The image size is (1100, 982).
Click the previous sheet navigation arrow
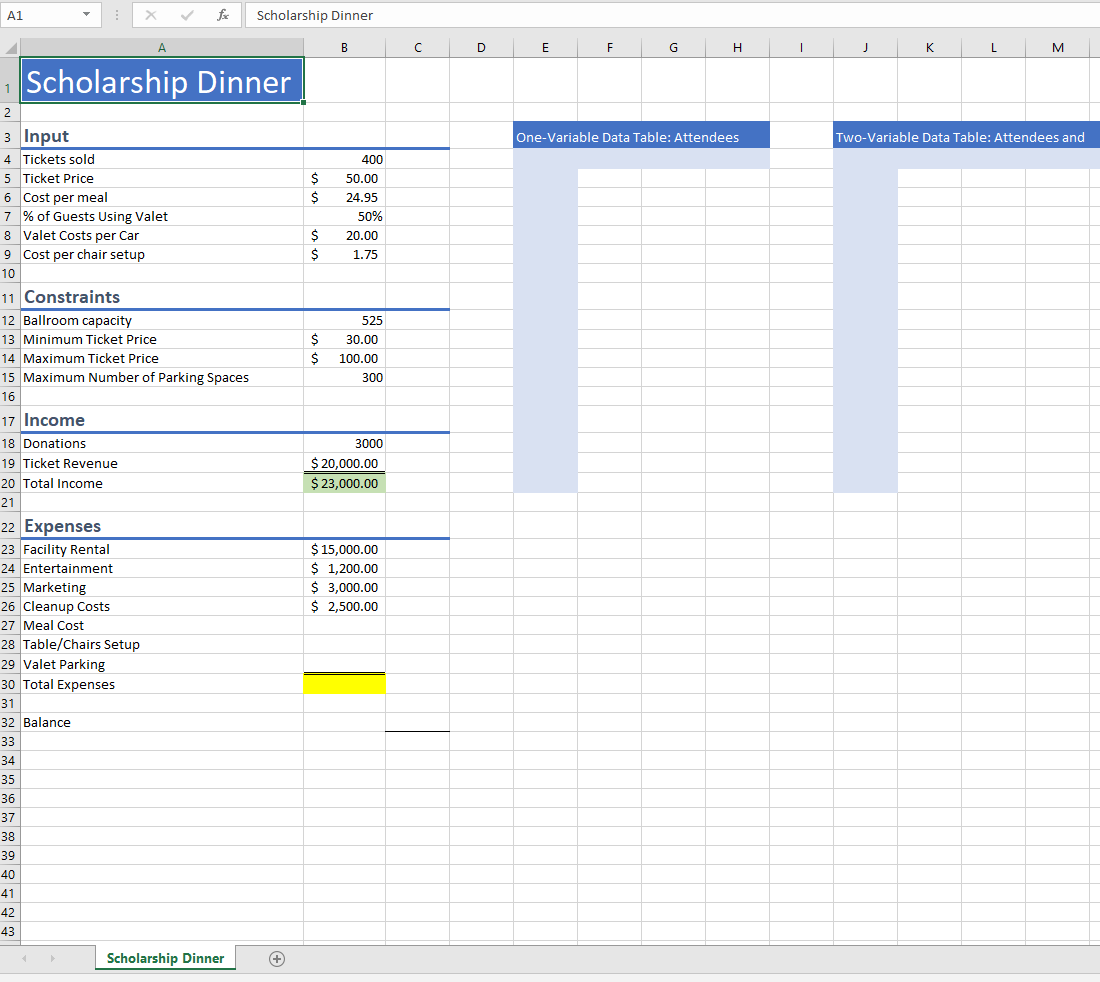[25, 958]
